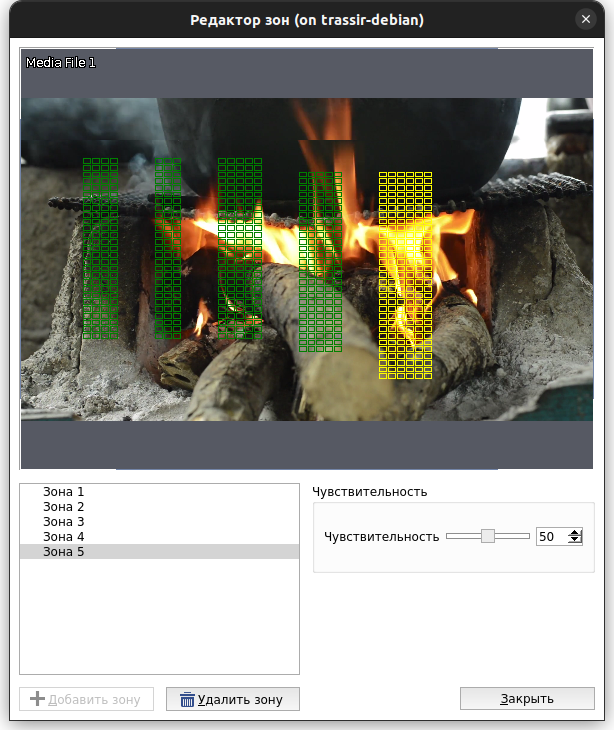Click the Чувствительность slider handle
The width and height of the screenshot is (614, 730).
click(x=487, y=536)
